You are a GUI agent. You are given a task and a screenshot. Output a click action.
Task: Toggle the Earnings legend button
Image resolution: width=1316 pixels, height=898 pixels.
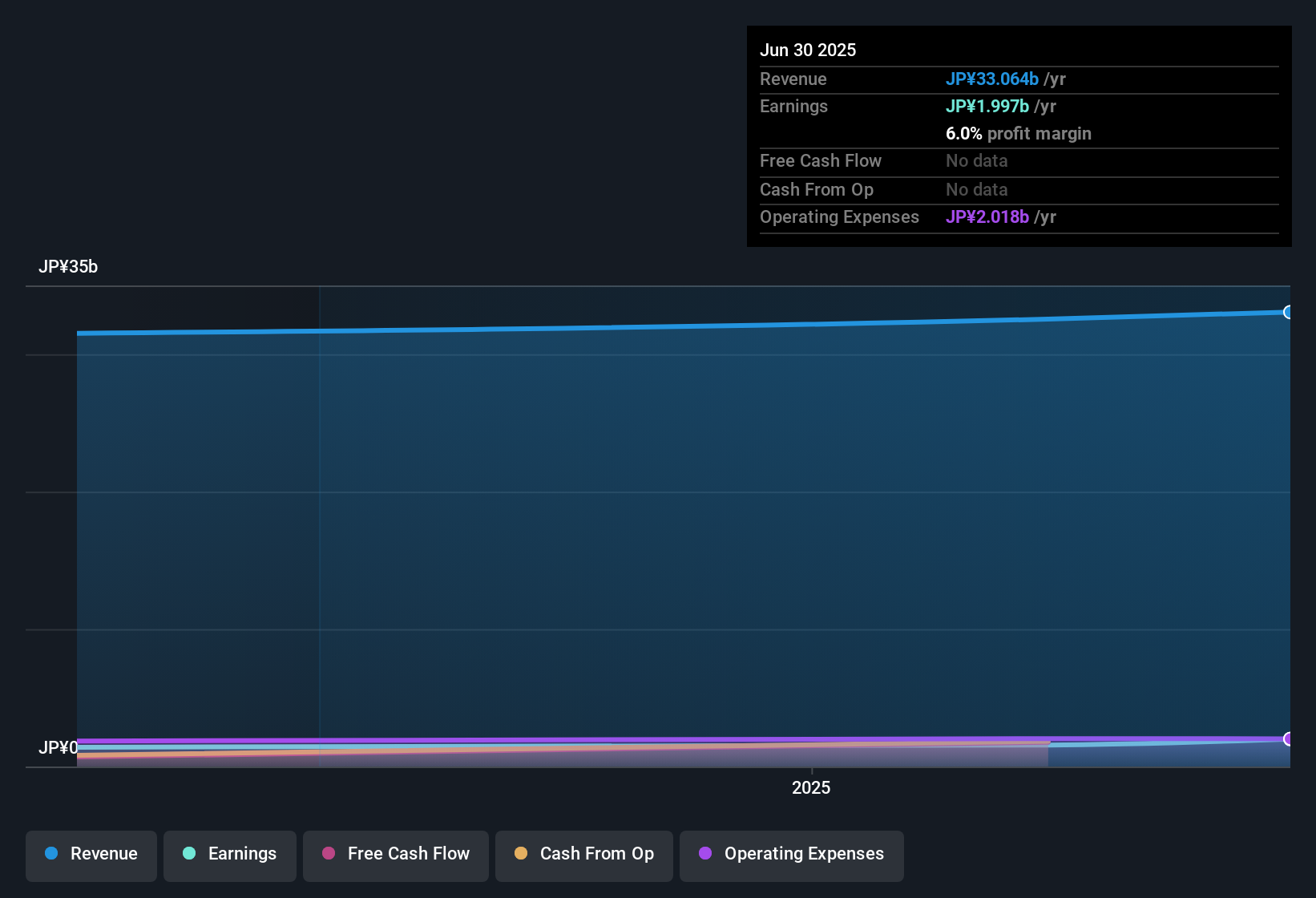tap(230, 856)
